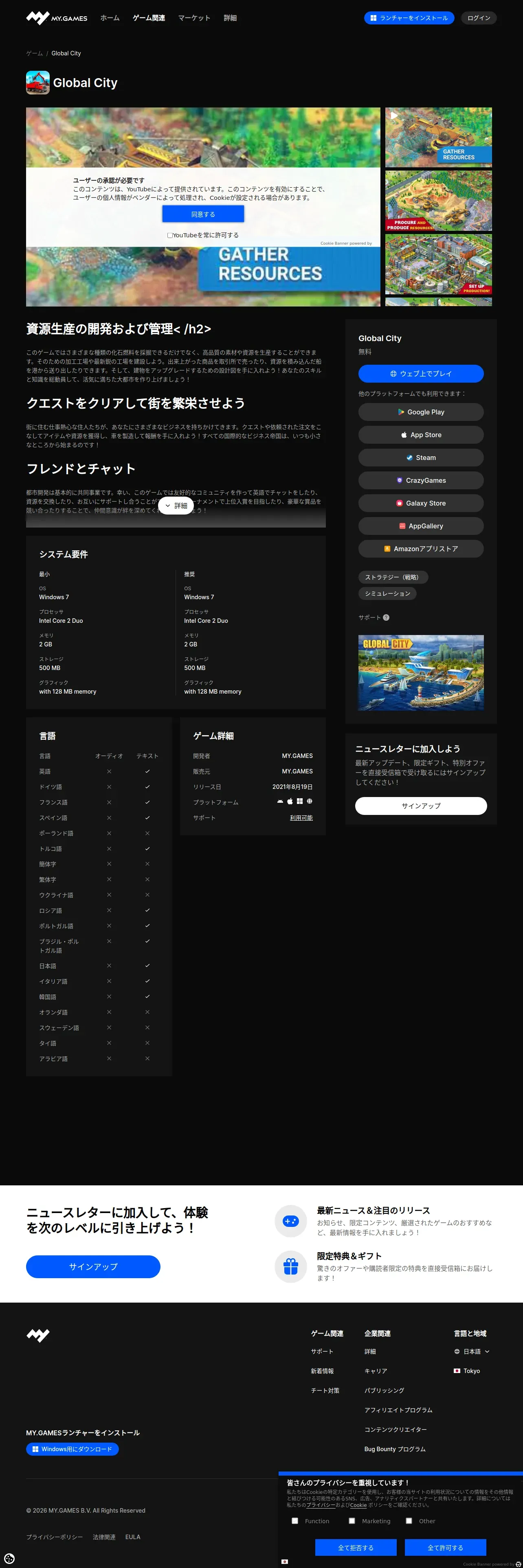
Task: Click the Windows用にダウンロード button
Action: (x=73, y=1449)
